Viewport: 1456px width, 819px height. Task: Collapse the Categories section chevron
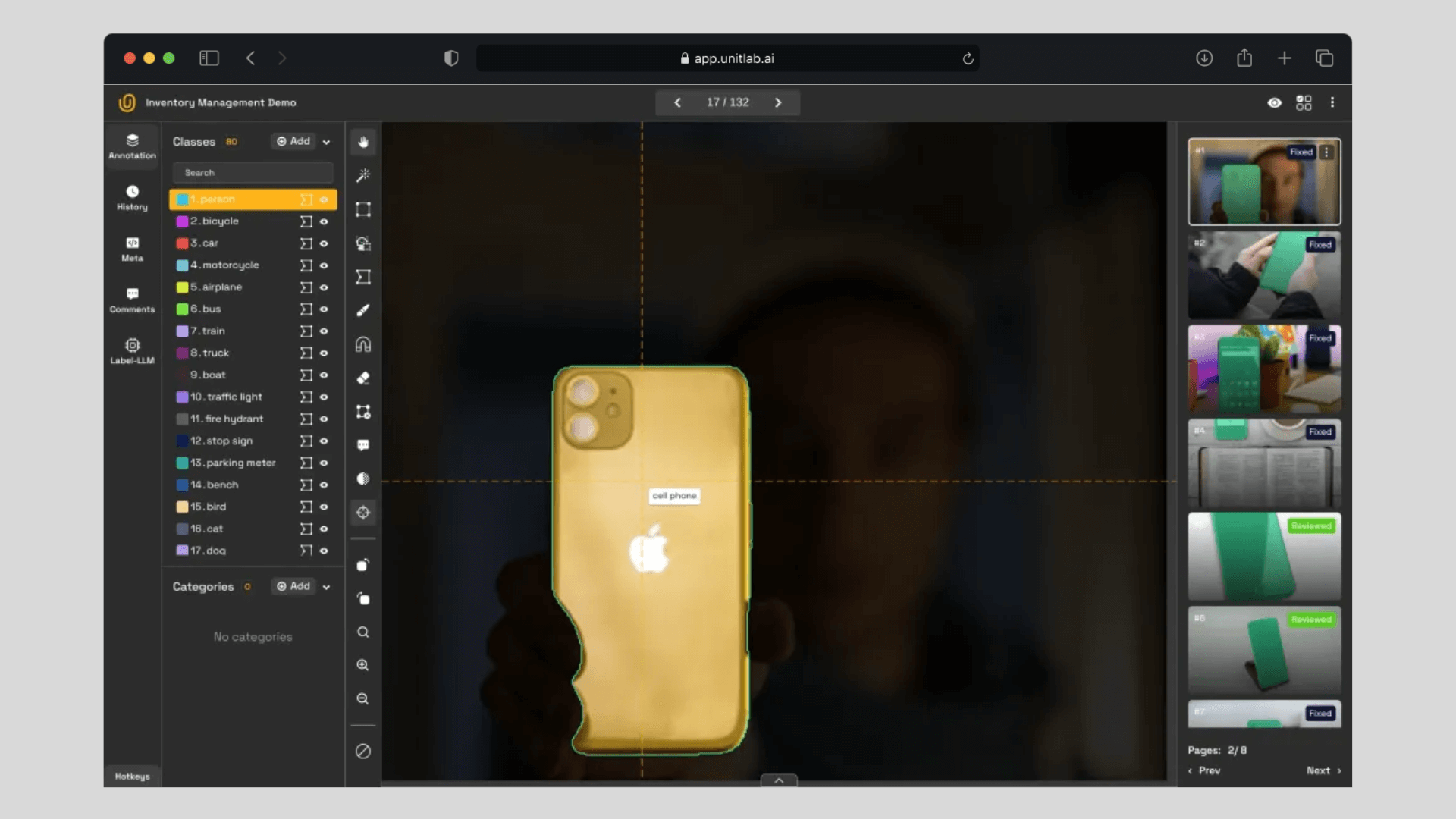[x=326, y=587]
